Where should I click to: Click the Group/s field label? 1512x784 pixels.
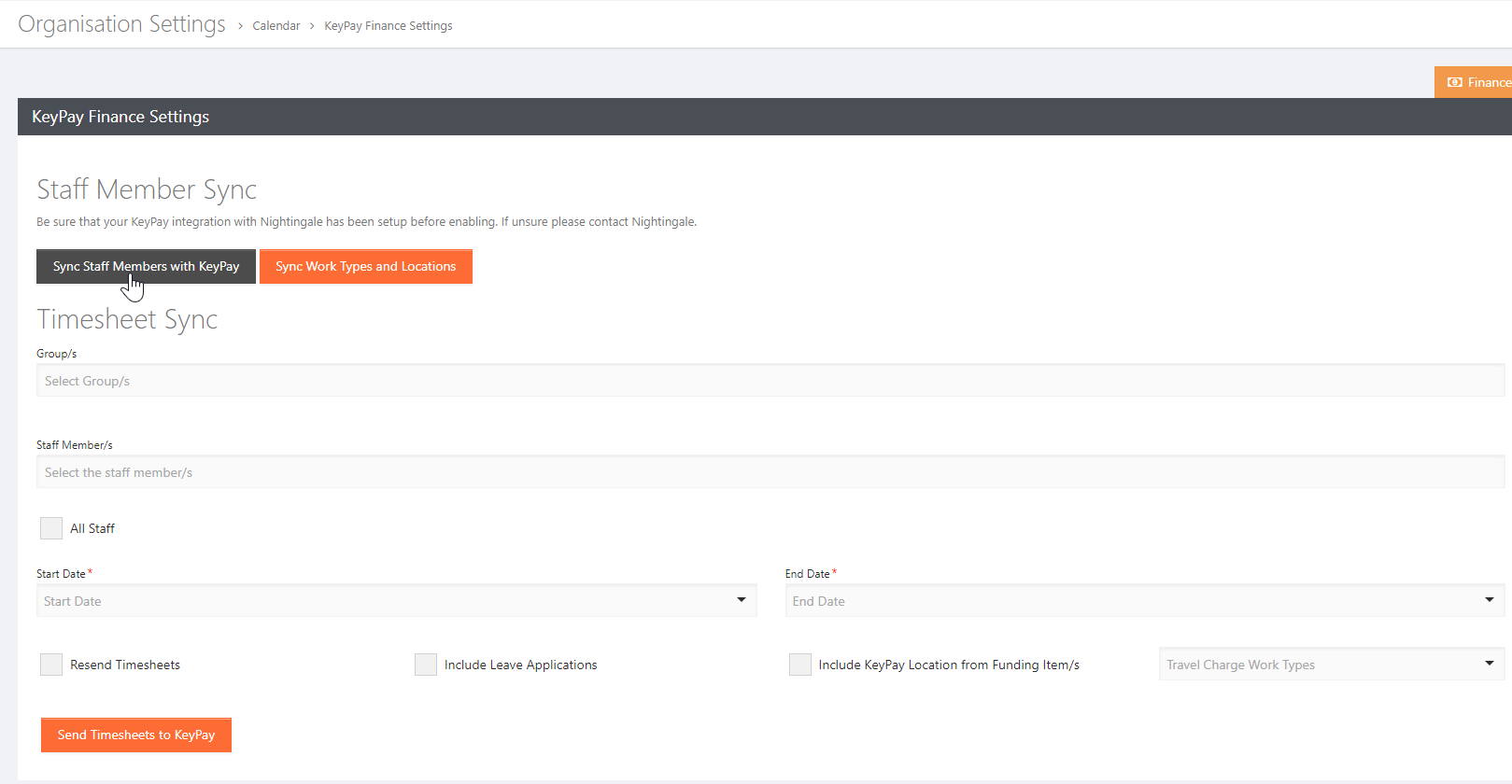tap(57, 354)
